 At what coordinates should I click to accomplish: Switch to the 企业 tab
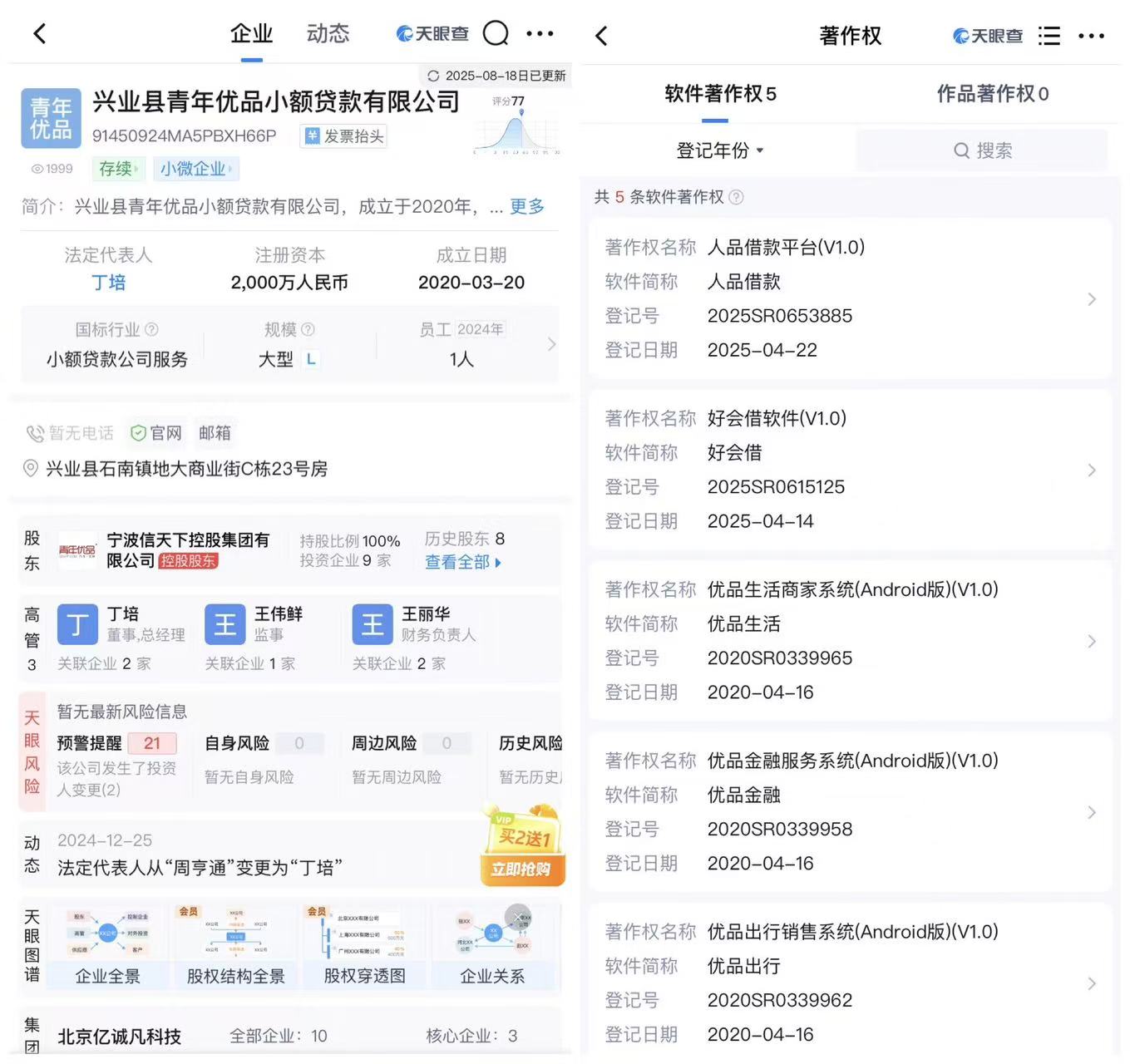[251, 33]
